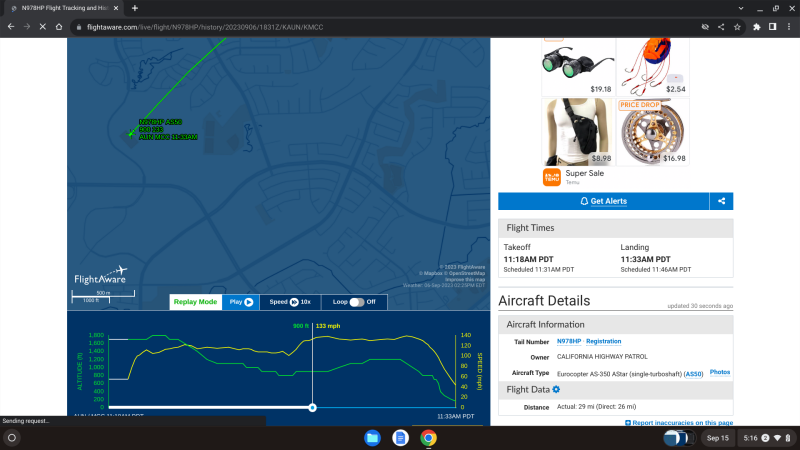
Task: Open Chrome three-dot menu
Action: tap(789, 27)
